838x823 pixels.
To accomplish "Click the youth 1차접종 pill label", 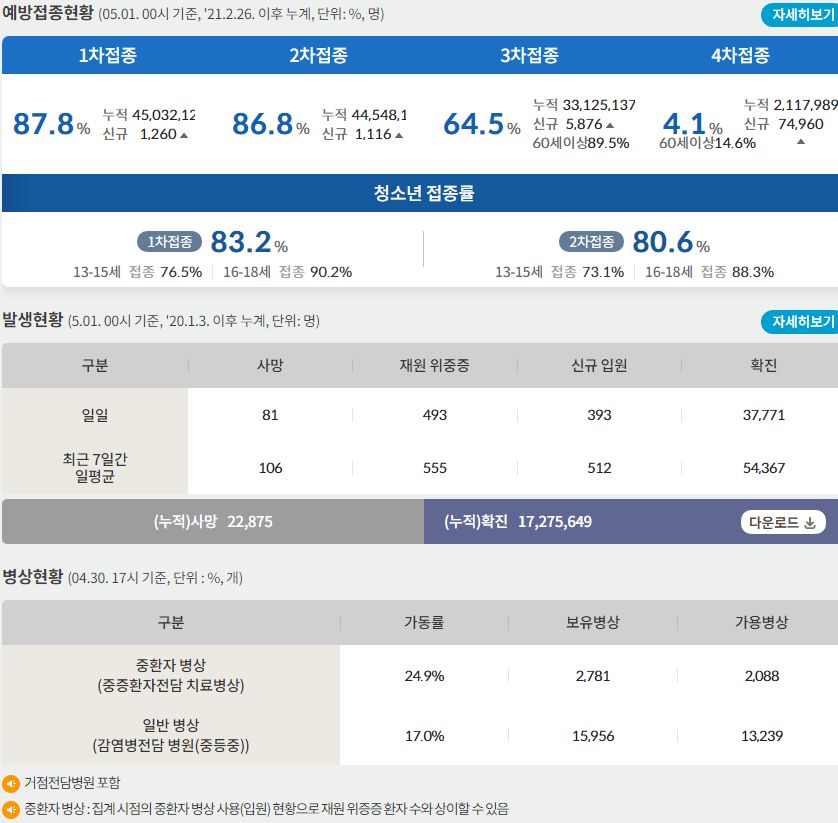I will (169, 242).
